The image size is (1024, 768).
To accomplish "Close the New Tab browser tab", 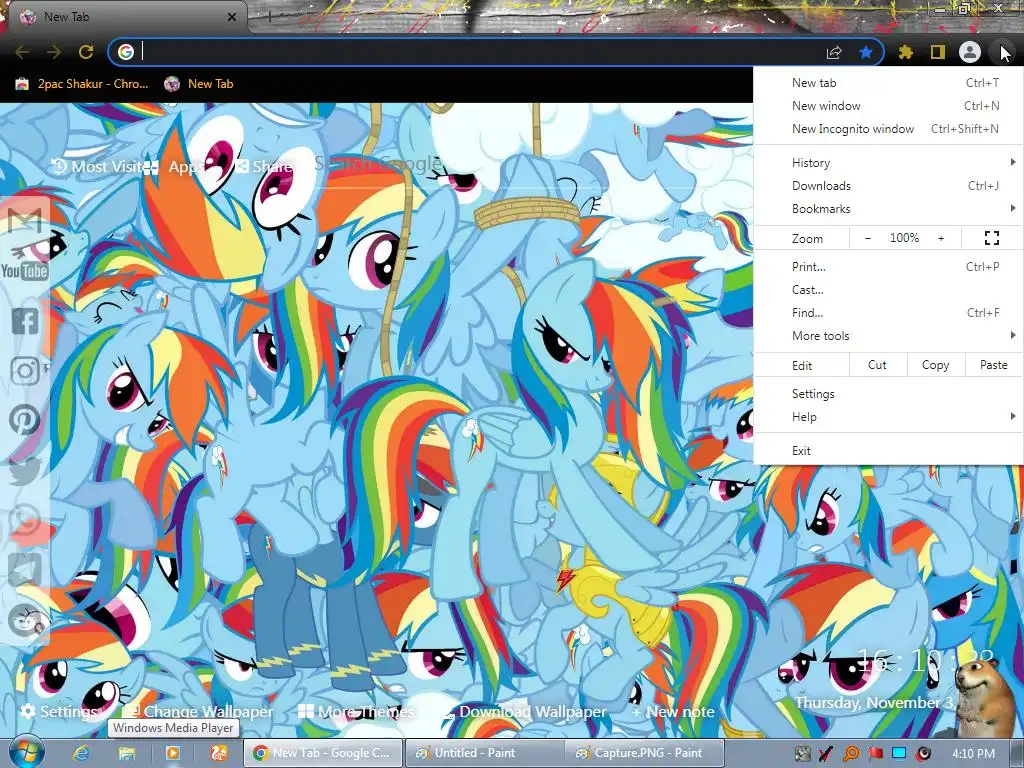I will click(x=232, y=17).
